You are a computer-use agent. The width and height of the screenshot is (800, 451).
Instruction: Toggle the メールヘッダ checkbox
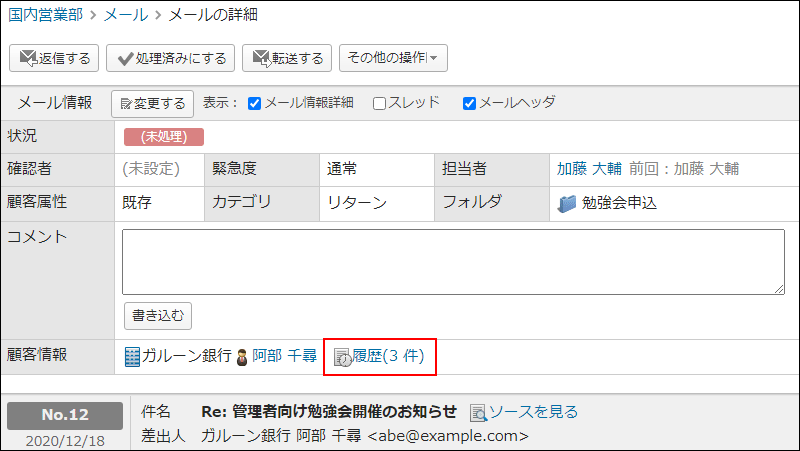point(469,104)
